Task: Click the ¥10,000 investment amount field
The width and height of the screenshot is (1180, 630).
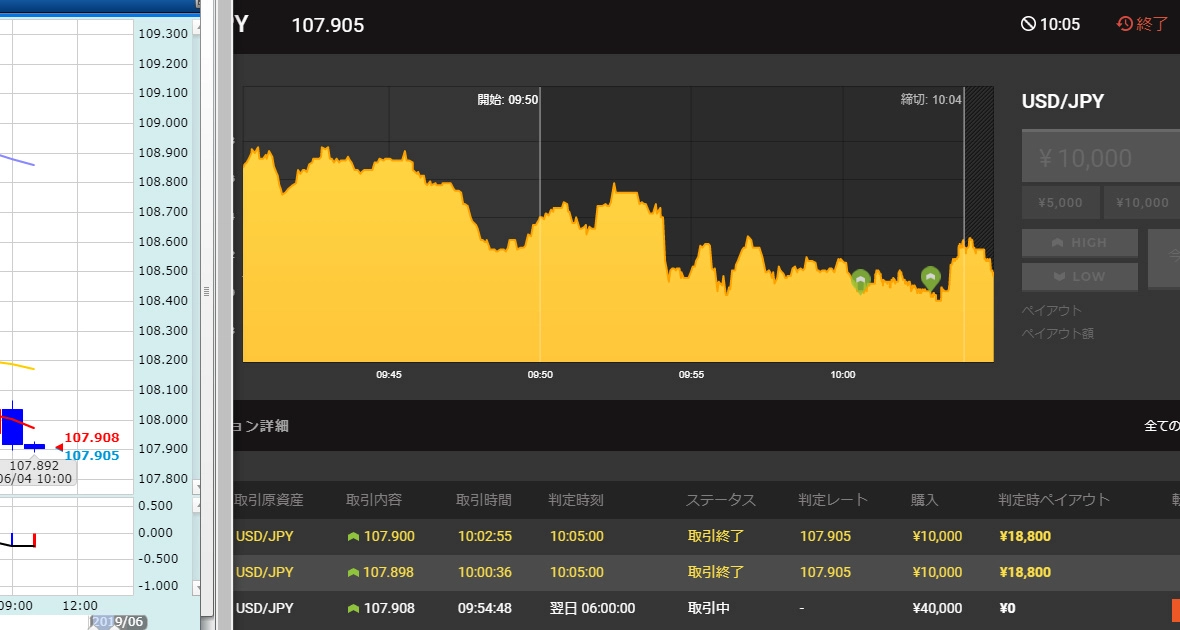Action: [1100, 158]
